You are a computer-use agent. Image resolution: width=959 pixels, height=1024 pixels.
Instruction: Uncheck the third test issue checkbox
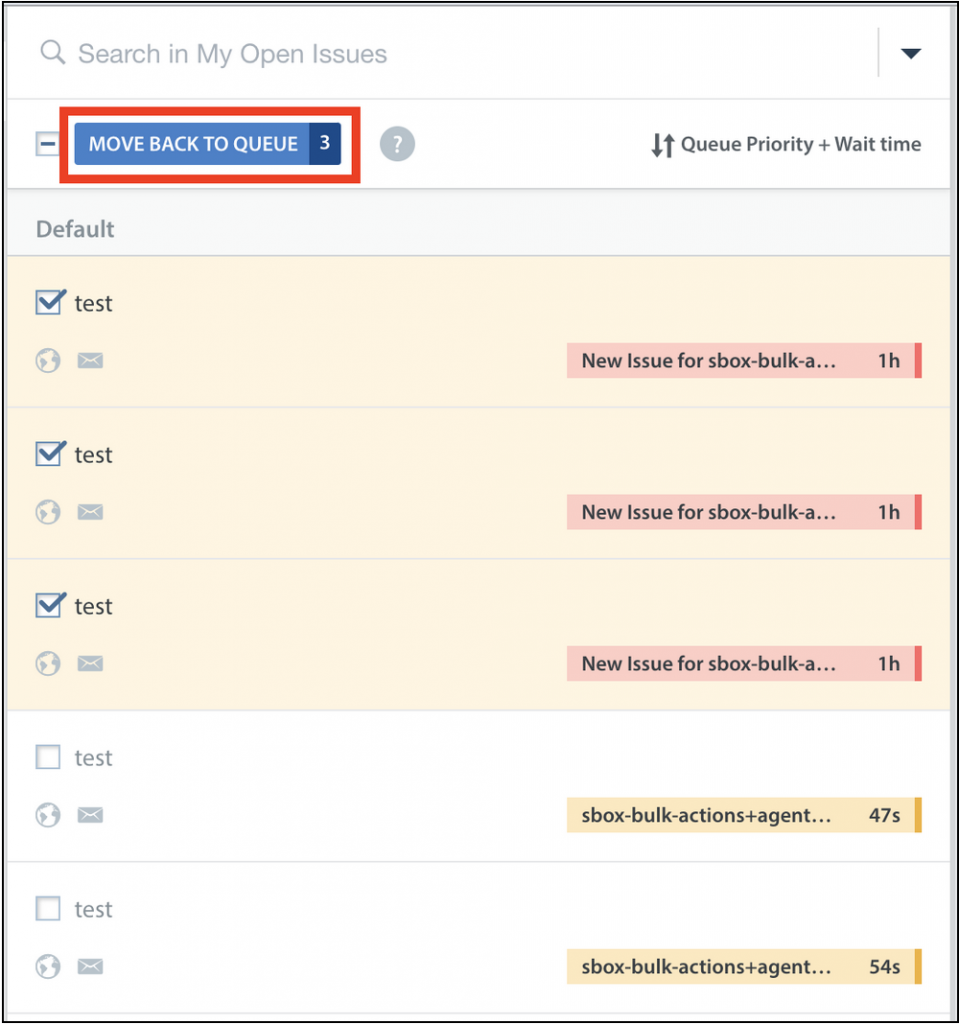[x=49, y=605]
